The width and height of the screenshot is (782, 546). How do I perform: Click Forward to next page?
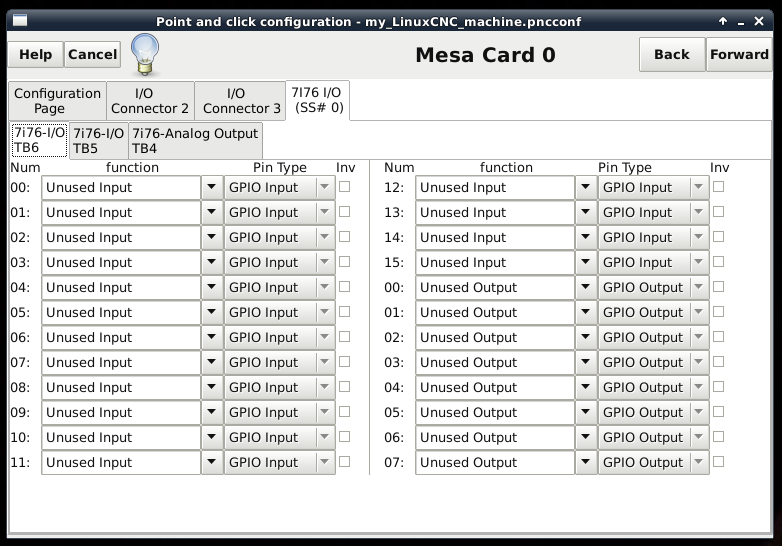tap(739, 54)
